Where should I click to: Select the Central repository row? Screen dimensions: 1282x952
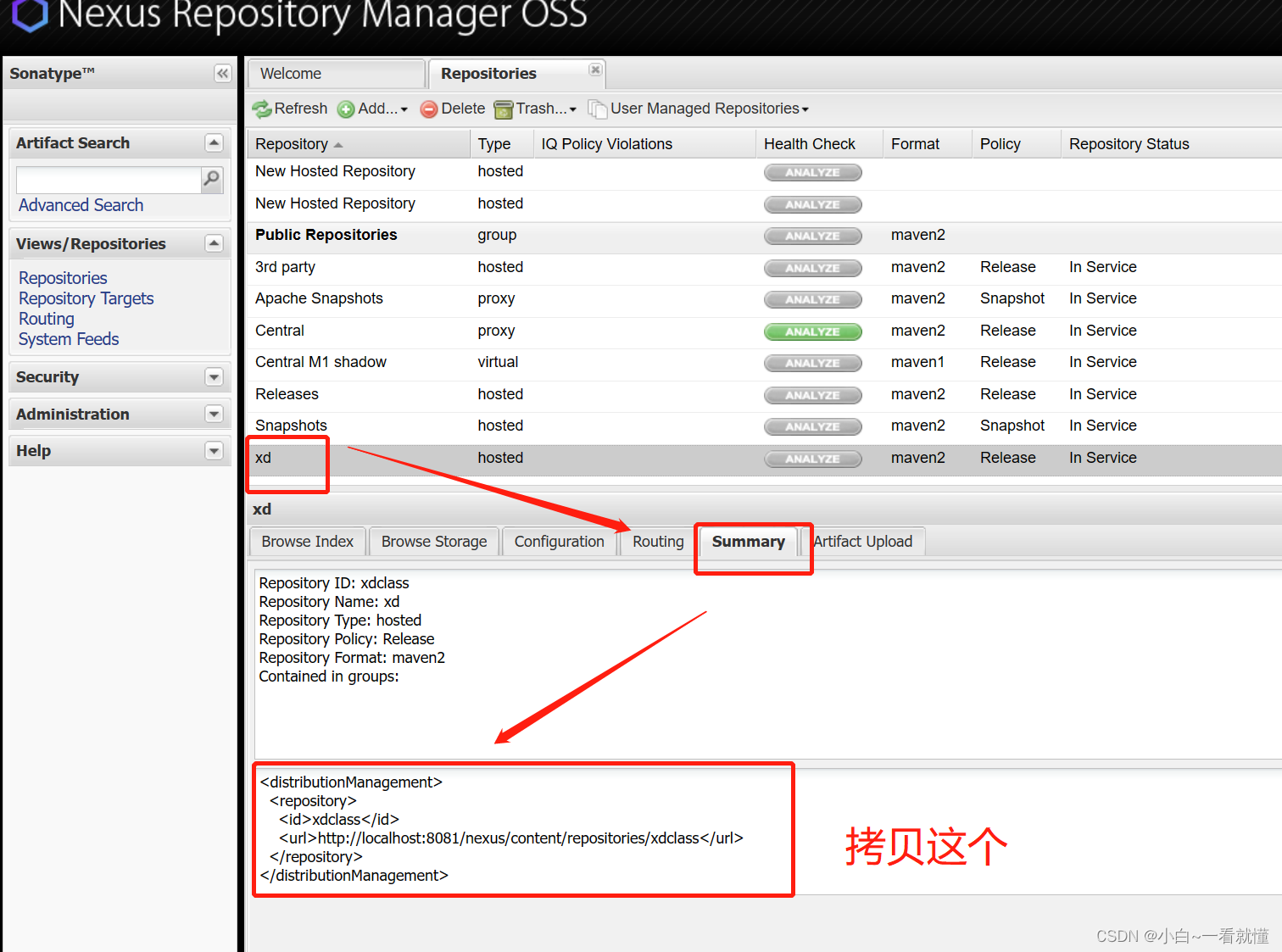(x=764, y=331)
